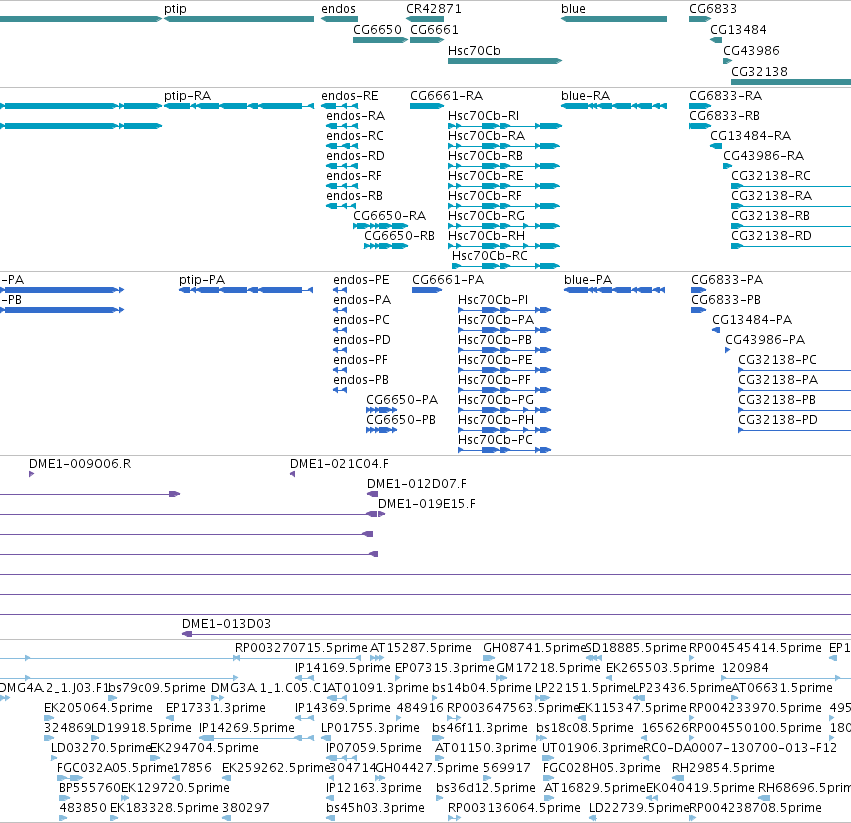Image resolution: width=851 pixels, height=823 pixels.
Task: Select the ptip-RA transcript
Action: point(239,106)
